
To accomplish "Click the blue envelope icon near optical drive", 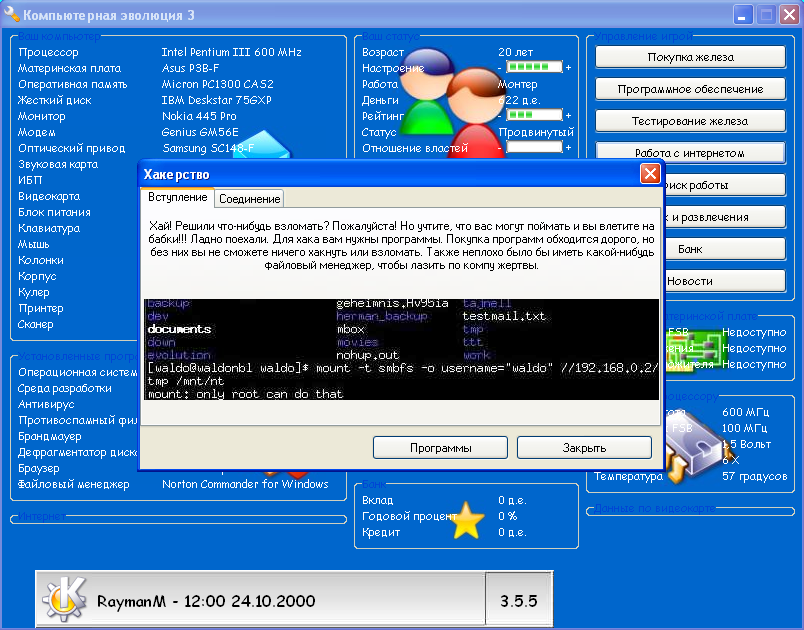I will [x=262, y=145].
